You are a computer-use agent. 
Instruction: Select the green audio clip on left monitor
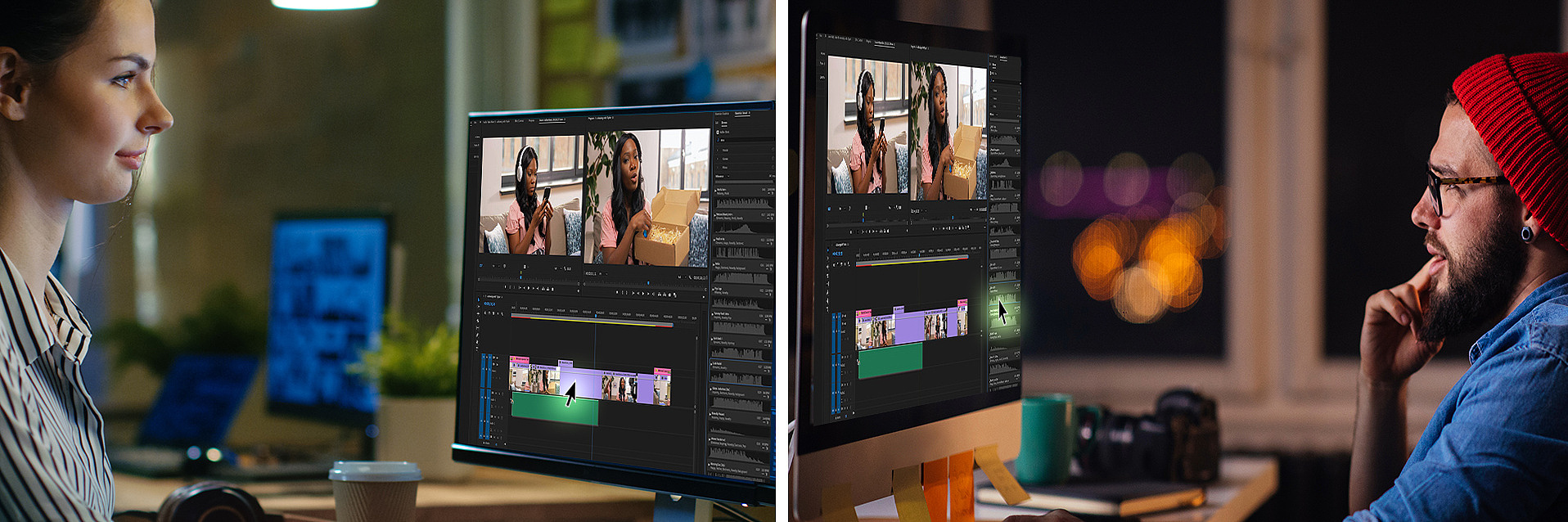click(x=554, y=408)
